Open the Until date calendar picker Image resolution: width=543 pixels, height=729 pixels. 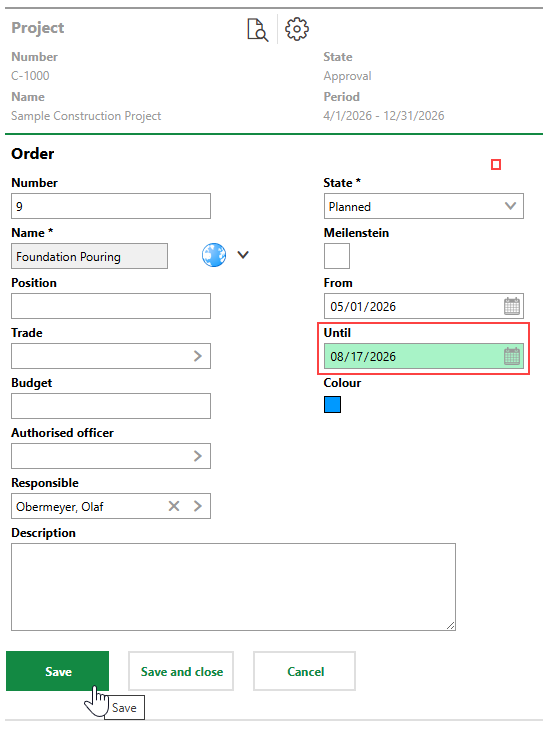click(512, 356)
